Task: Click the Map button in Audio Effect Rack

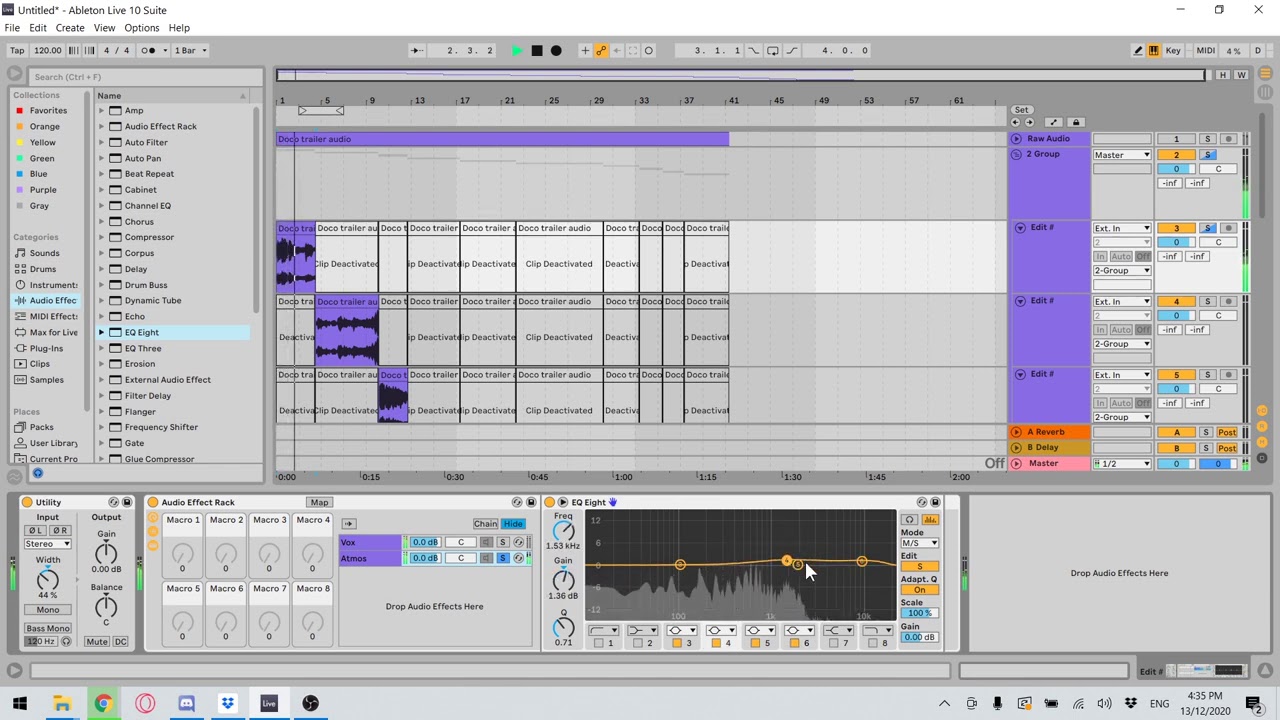Action: (319, 502)
